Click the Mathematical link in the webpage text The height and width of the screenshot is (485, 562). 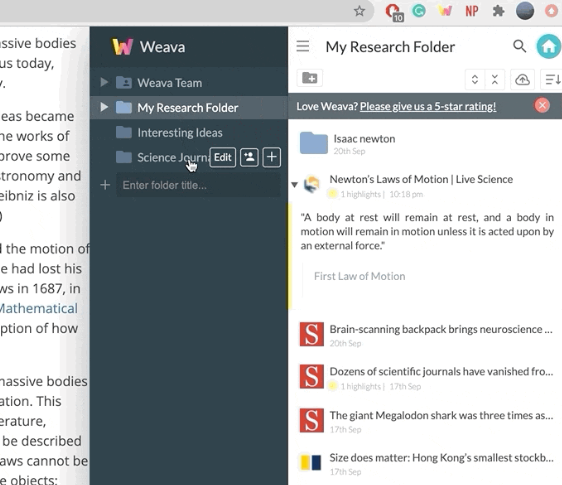pos(39,309)
